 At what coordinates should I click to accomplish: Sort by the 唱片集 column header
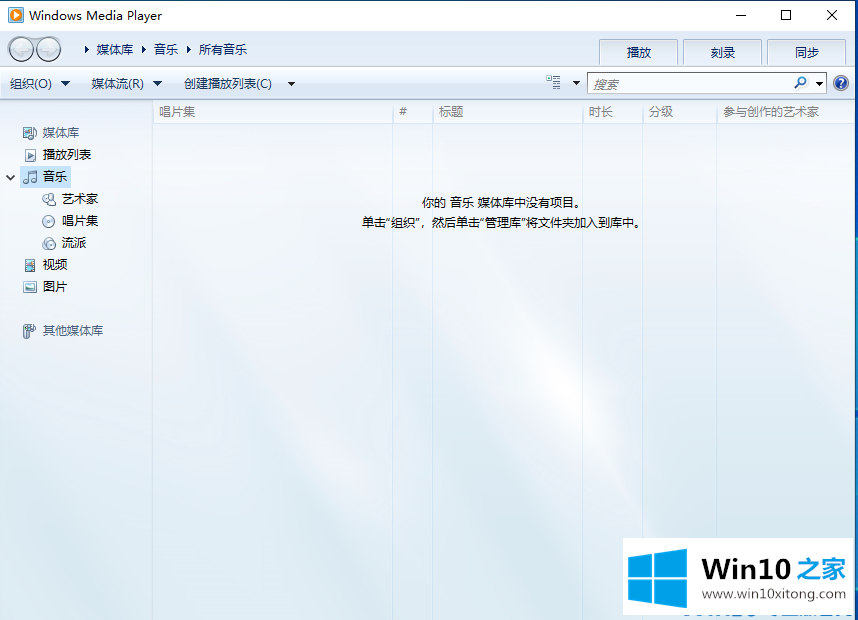point(273,112)
